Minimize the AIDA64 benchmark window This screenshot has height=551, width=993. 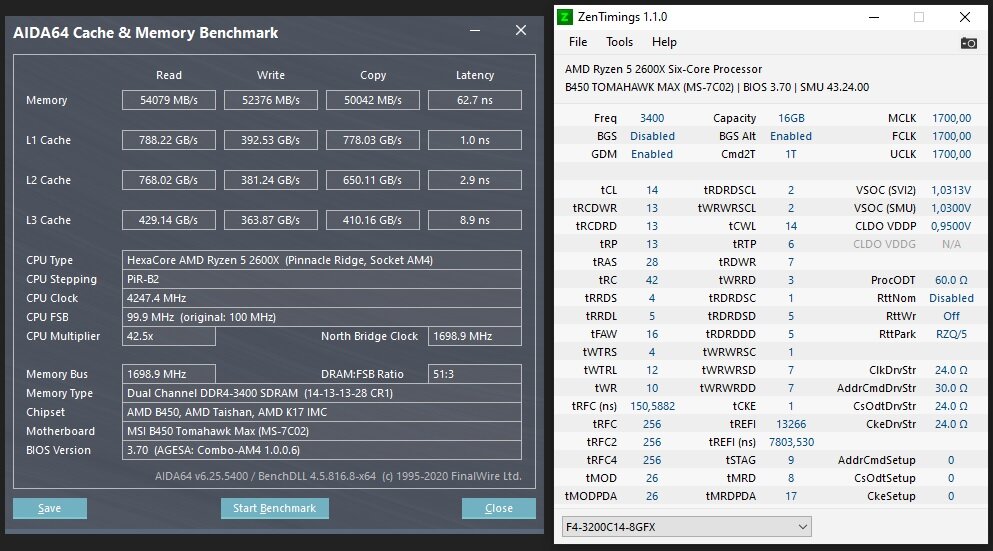(475, 30)
